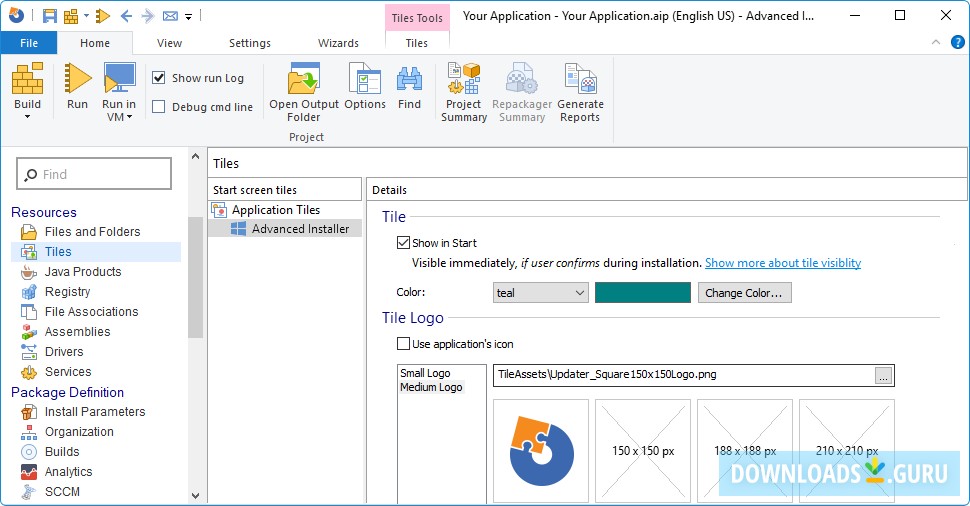Click the teal color swatch
Image resolution: width=970 pixels, height=506 pixels.
643,293
